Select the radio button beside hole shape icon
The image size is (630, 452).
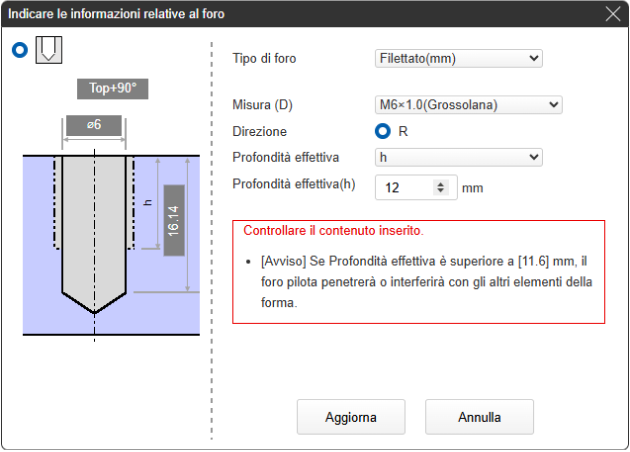tap(20, 52)
